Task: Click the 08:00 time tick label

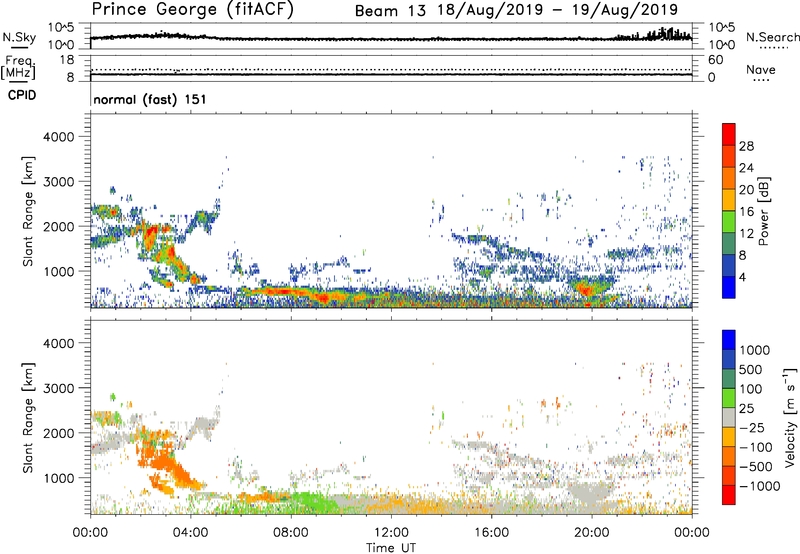Action: 291,533
